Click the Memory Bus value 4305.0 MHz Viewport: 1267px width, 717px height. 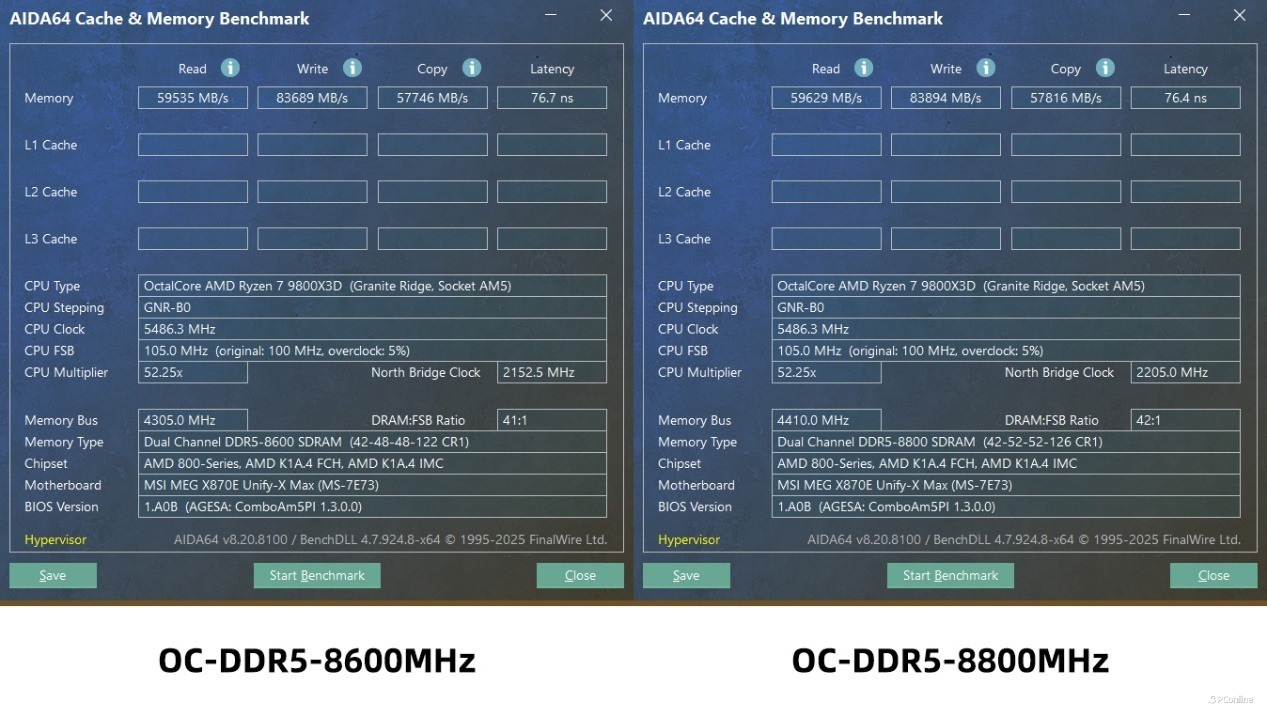pos(193,420)
